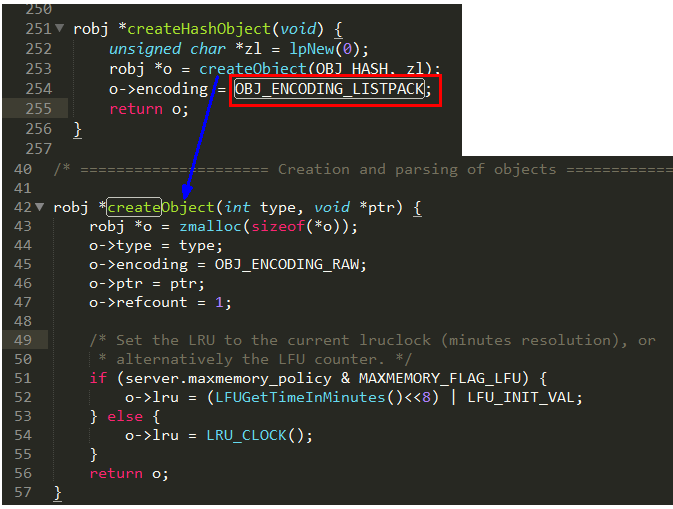Viewport: 673px width, 509px height.
Task: Click server.maxmemory_policy on line 51
Action: click(228, 379)
